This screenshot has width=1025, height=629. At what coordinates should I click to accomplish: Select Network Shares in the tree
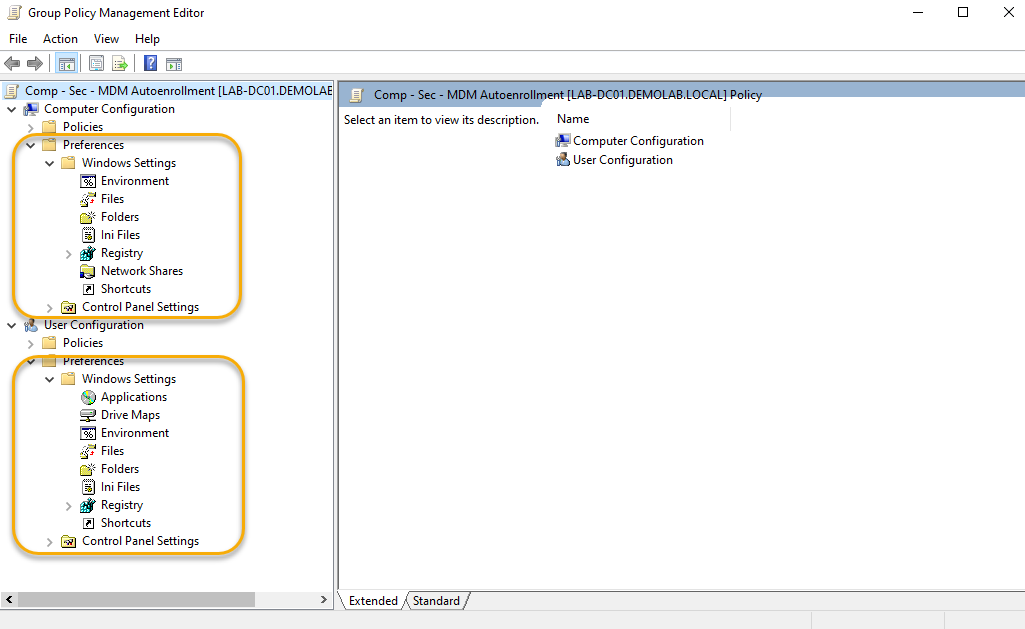[141, 271]
